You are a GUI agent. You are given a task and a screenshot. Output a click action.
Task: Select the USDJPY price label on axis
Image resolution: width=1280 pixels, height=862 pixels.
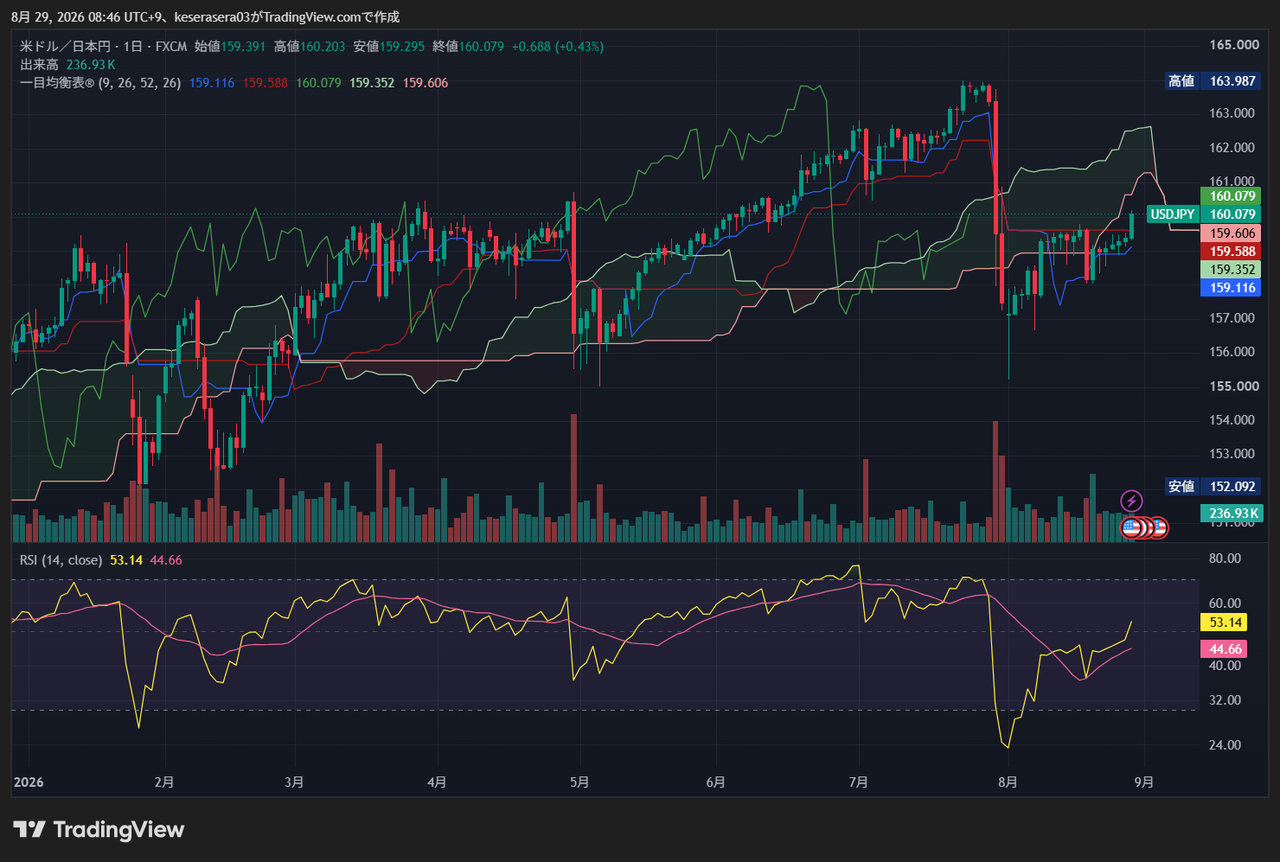pos(1173,214)
